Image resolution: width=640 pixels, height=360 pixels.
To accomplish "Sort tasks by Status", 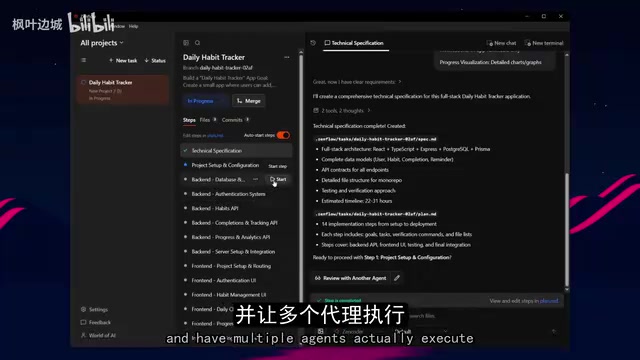I will (x=155, y=60).
